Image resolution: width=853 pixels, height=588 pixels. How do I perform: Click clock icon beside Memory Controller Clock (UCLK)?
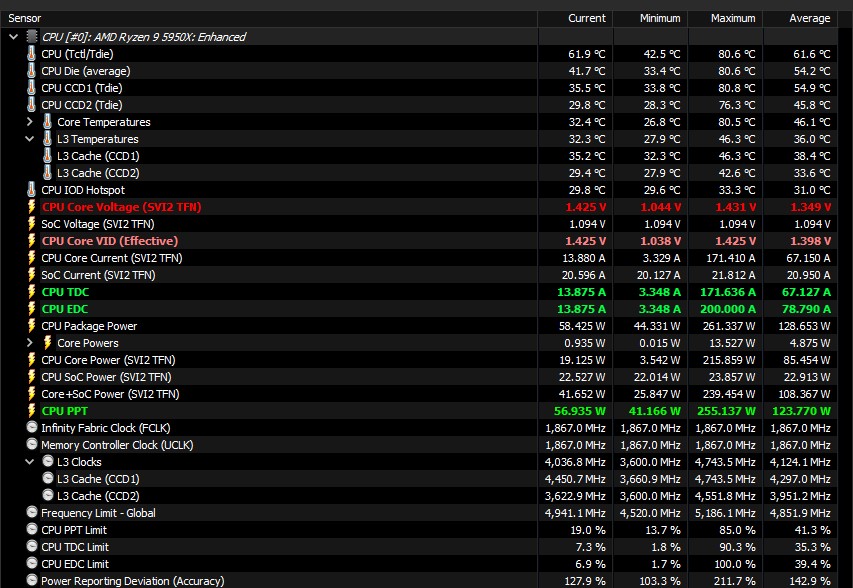click(x=32, y=444)
